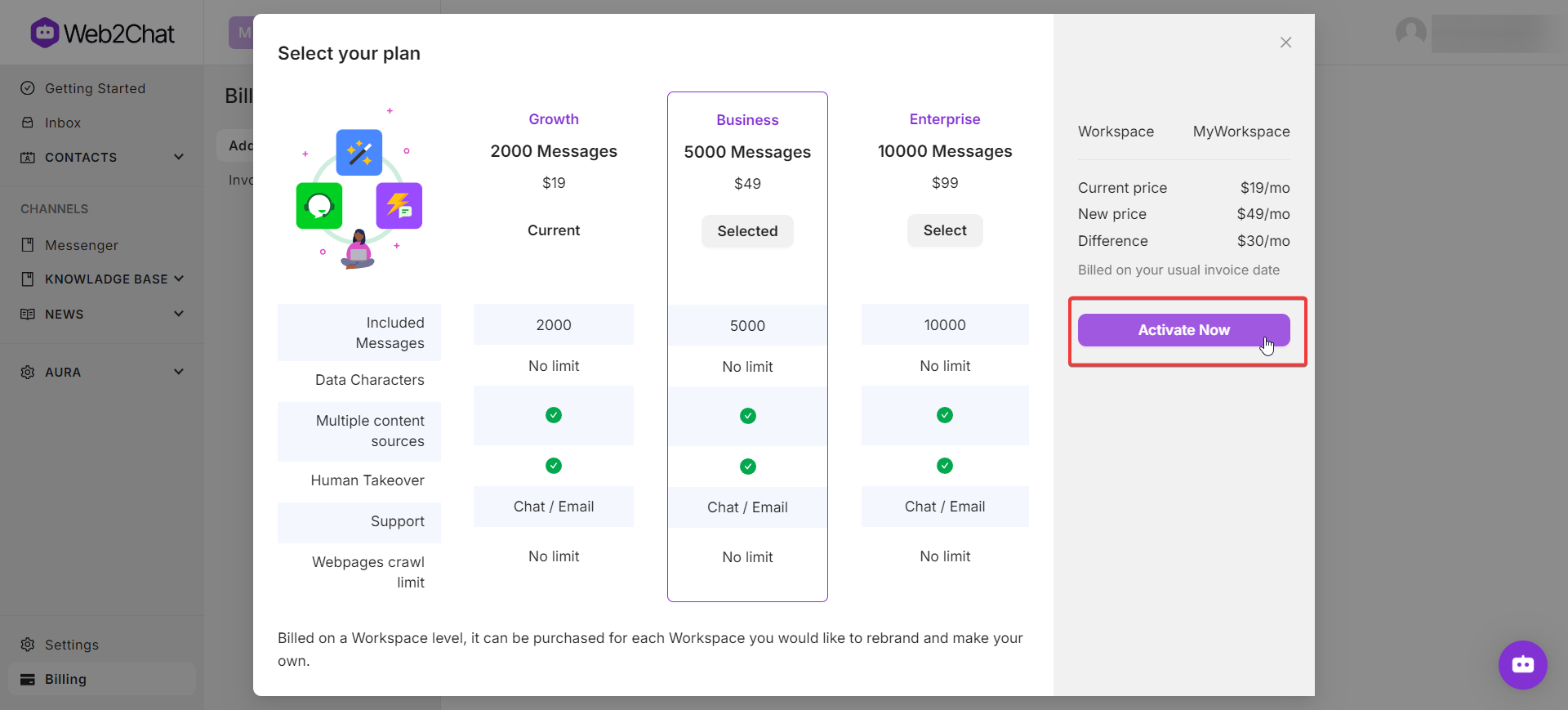This screenshot has width=1568, height=710.
Task: Click the Messenger channel icon
Action: point(28,245)
